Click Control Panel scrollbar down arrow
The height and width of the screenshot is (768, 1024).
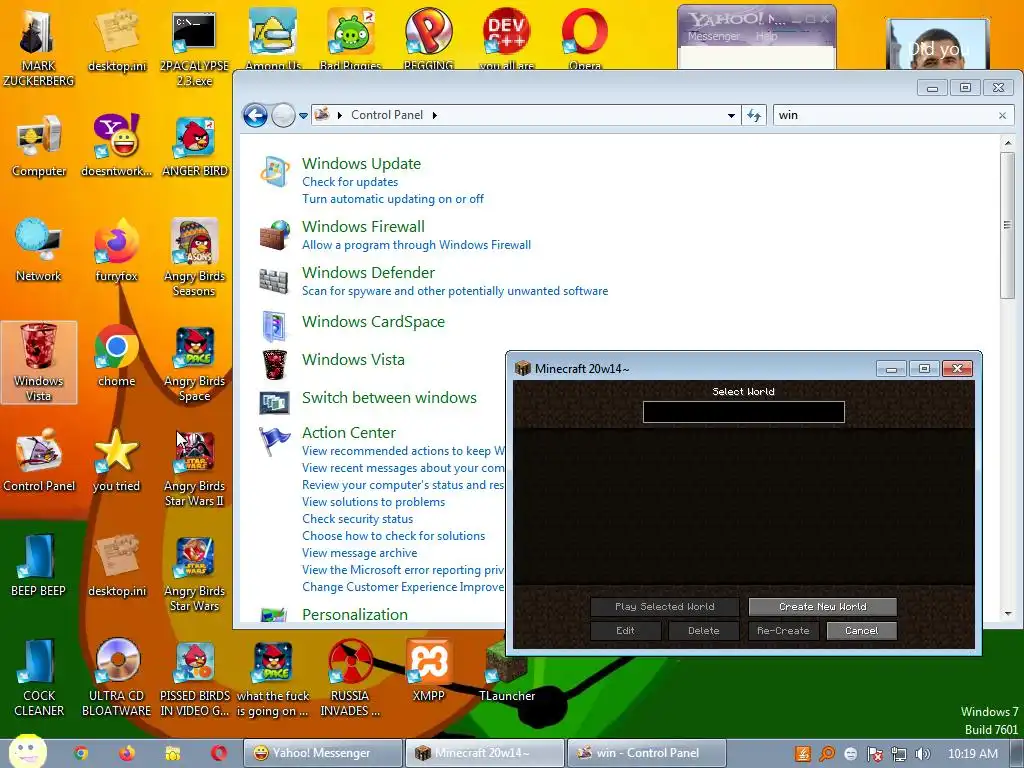click(x=1008, y=614)
